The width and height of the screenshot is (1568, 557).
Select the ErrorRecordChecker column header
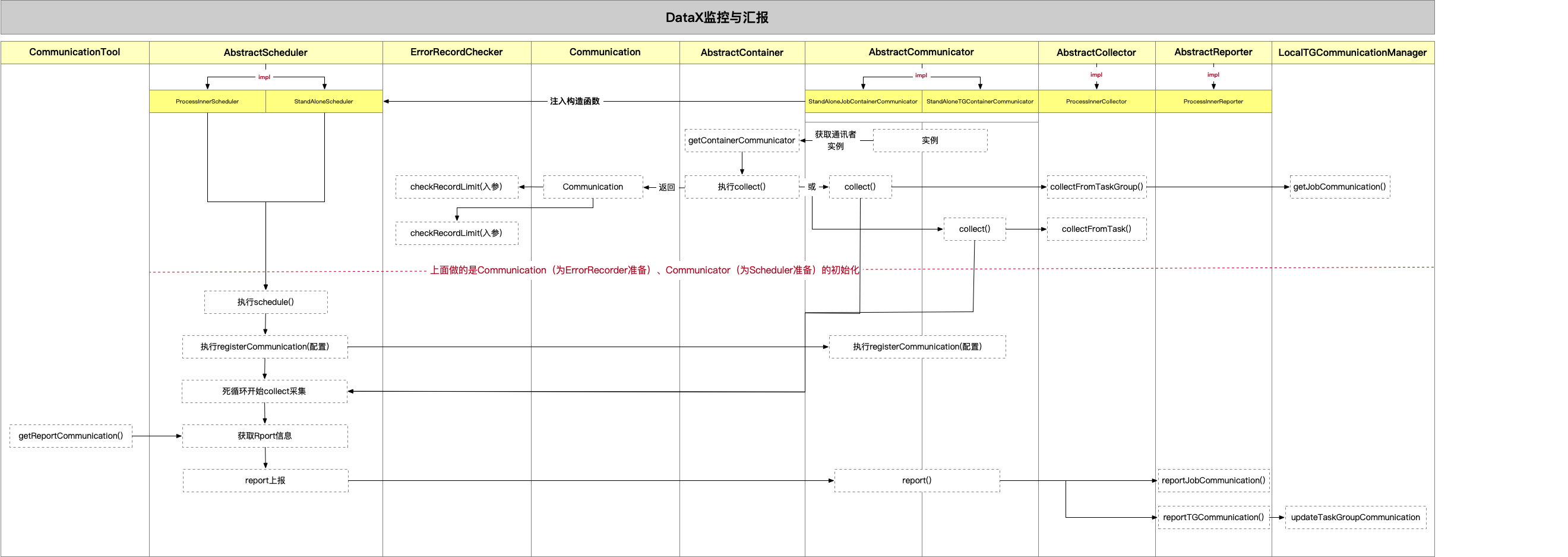pos(457,52)
